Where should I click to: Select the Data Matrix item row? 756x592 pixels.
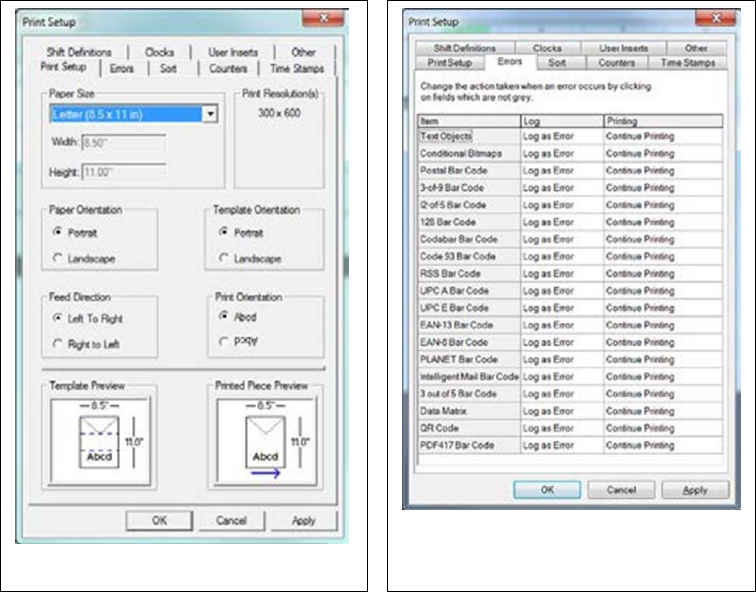tap(469, 411)
